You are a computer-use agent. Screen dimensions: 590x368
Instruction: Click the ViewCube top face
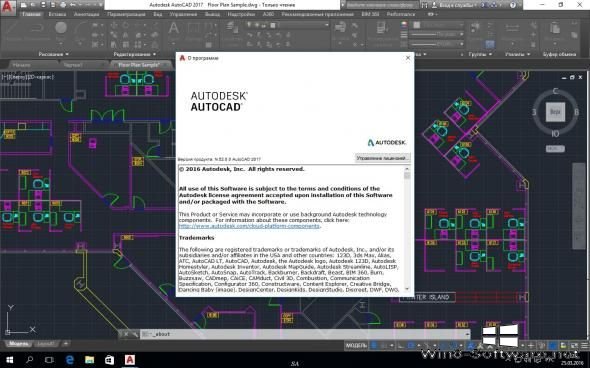click(x=555, y=112)
